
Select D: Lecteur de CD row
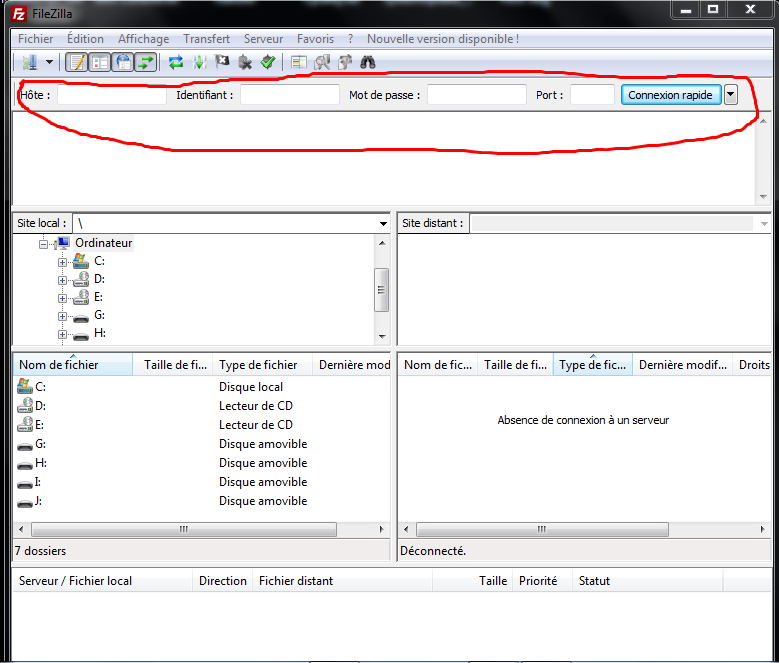pos(201,406)
